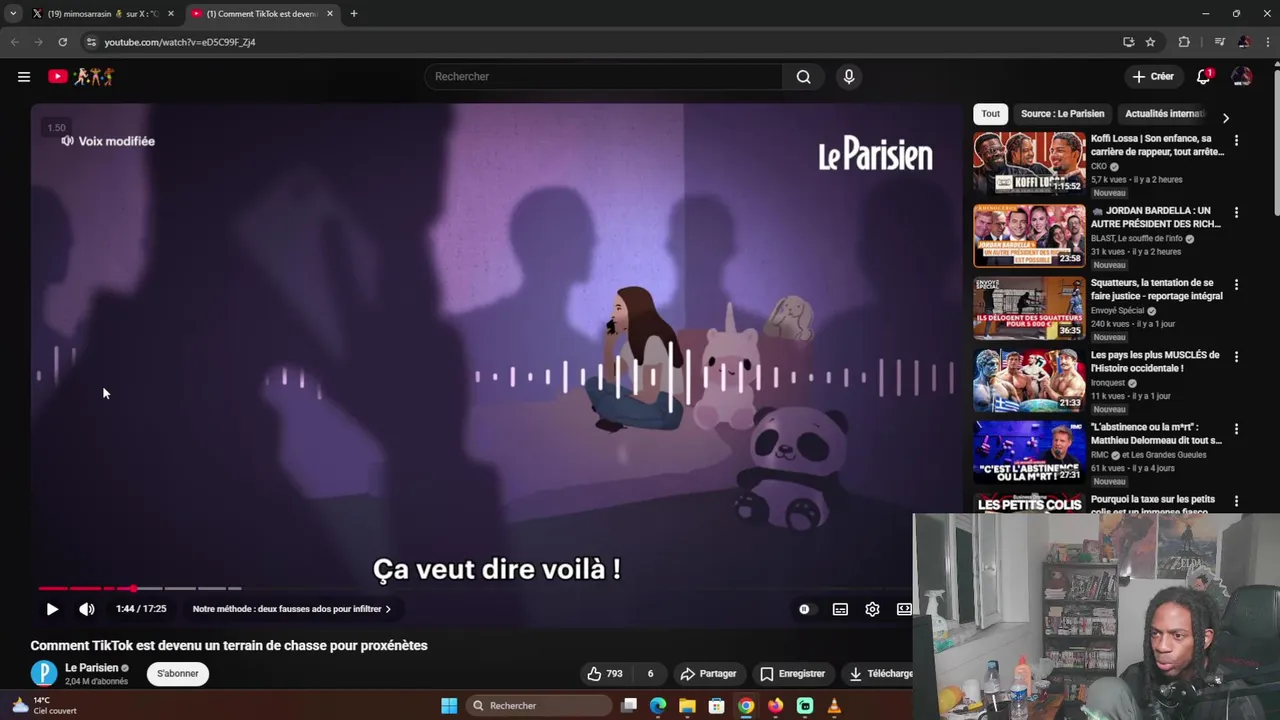
Task: Open the tab search dropdown
Action: pos(13,14)
